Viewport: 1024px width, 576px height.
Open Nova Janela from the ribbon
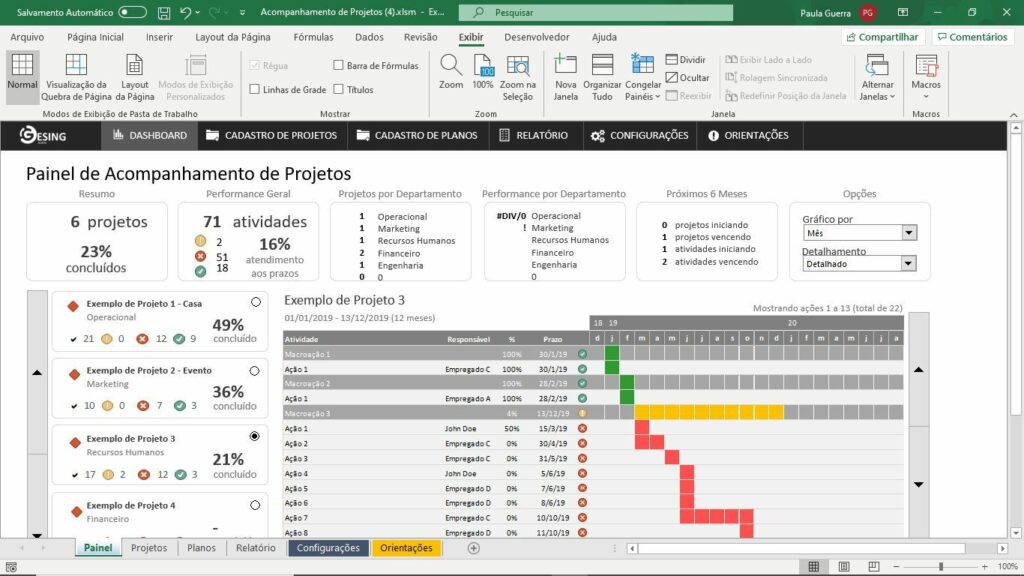(x=566, y=66)
